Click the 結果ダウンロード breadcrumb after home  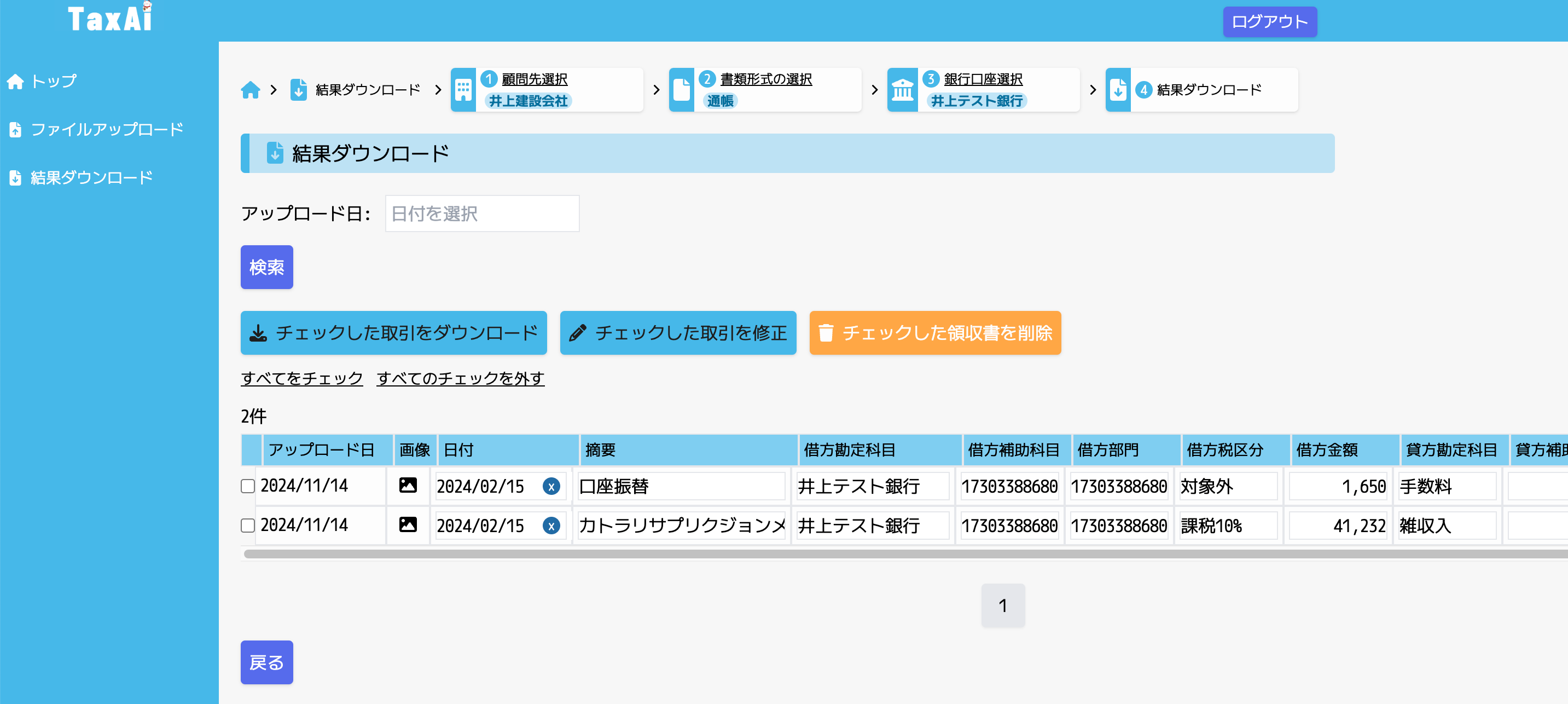click(368, 90)
